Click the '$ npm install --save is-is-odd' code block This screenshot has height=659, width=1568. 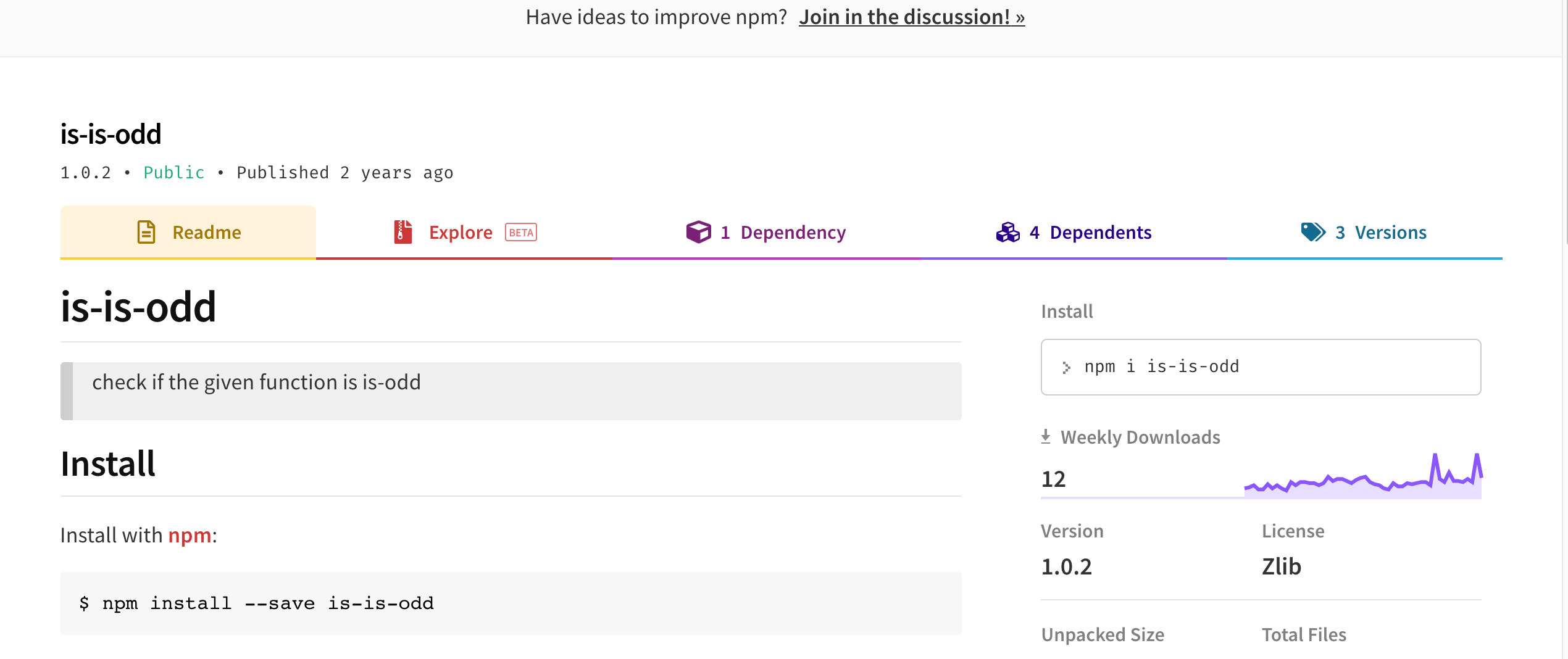511,603
